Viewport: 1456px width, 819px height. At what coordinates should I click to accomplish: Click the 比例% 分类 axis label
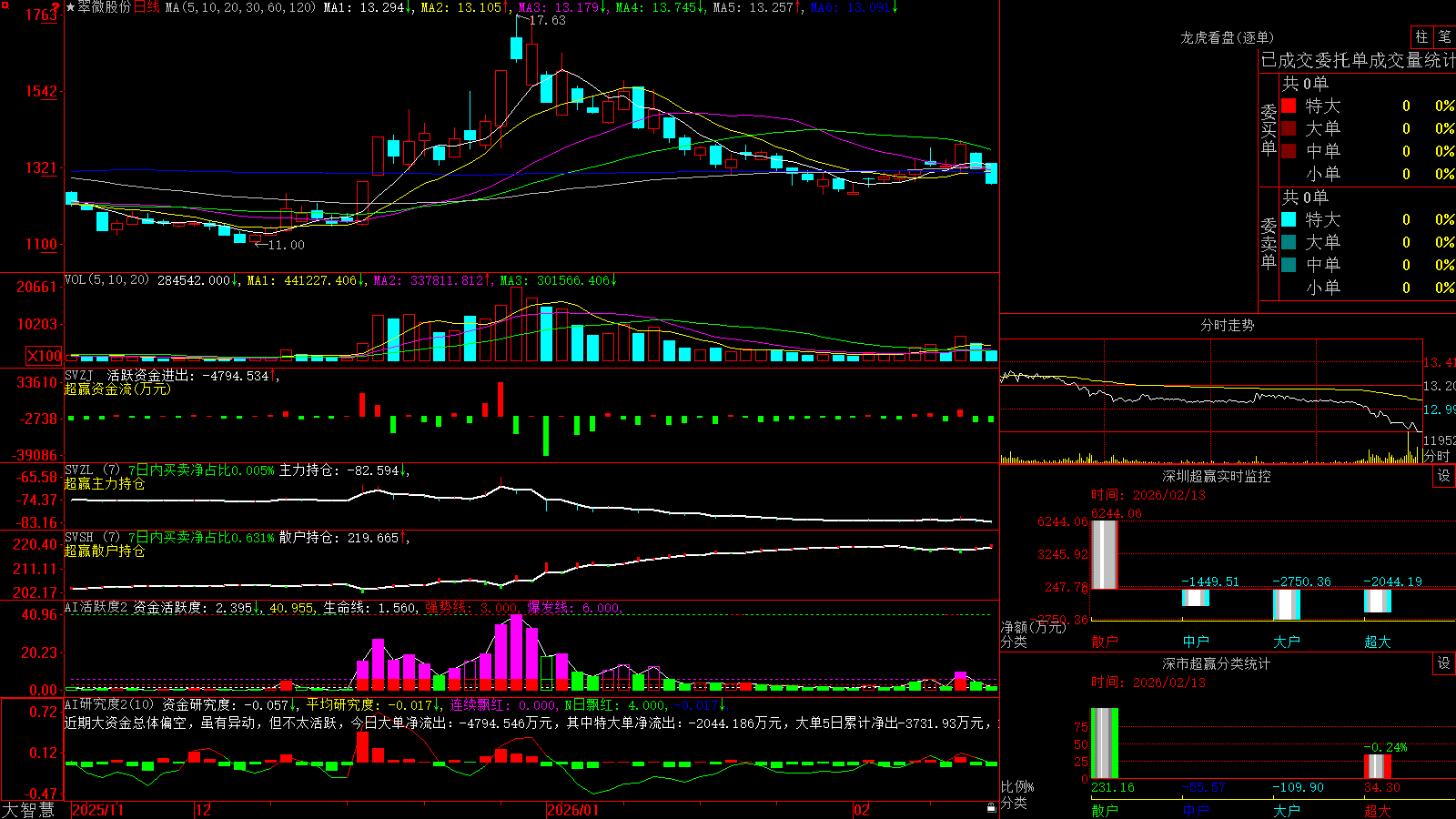(1018, 794)
